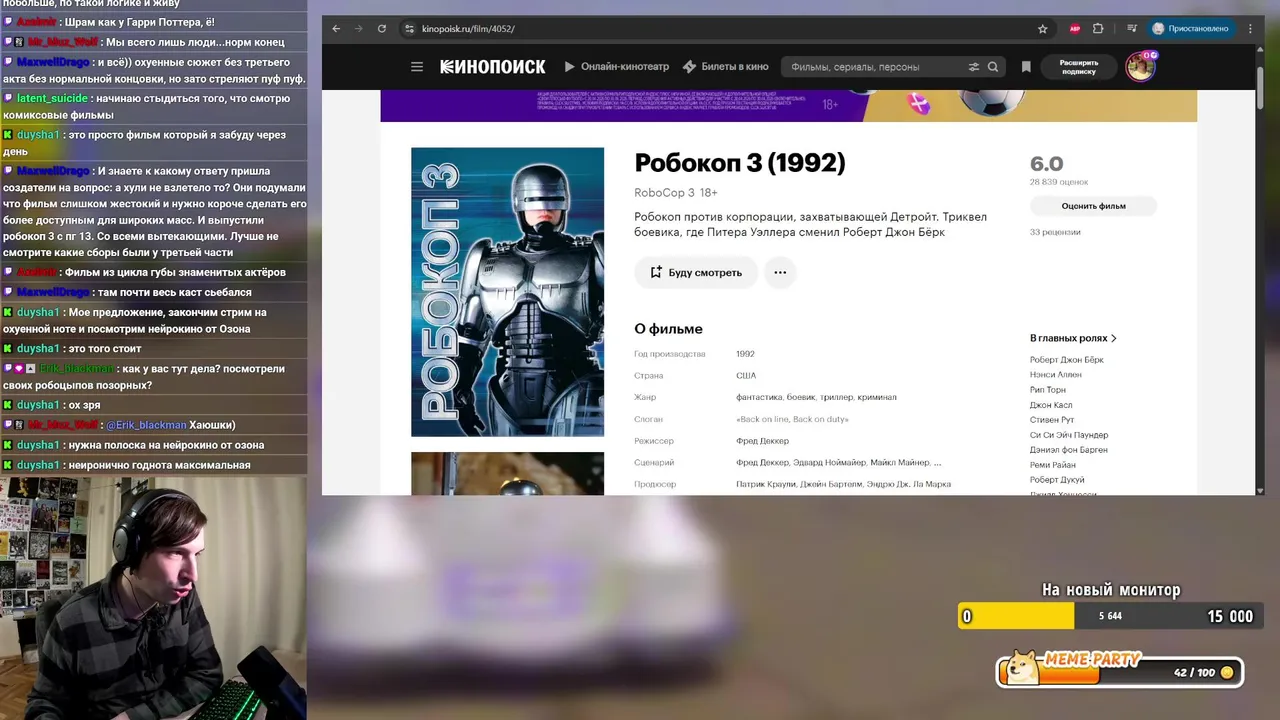Select genre триллер
The width and height of the screenshot is (1280, 720).
[x=837, y=397]
